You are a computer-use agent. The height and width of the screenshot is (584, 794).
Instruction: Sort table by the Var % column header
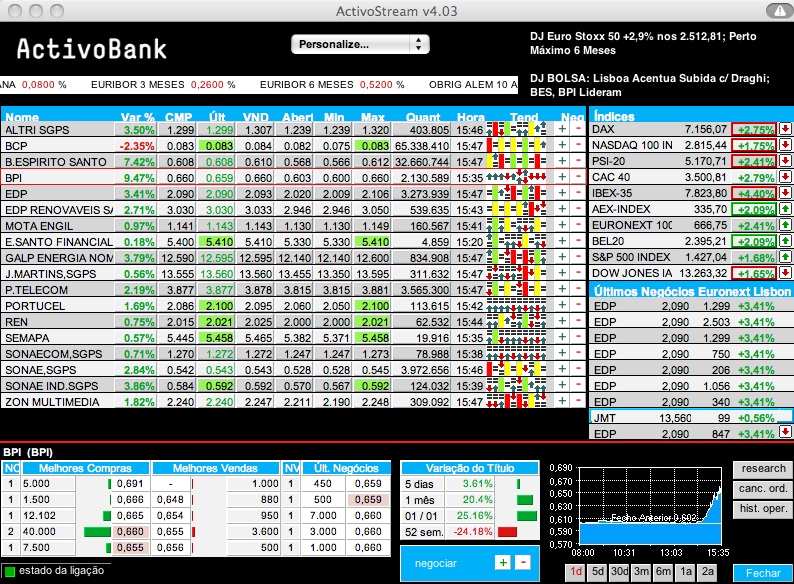click(x=137, y=117)
